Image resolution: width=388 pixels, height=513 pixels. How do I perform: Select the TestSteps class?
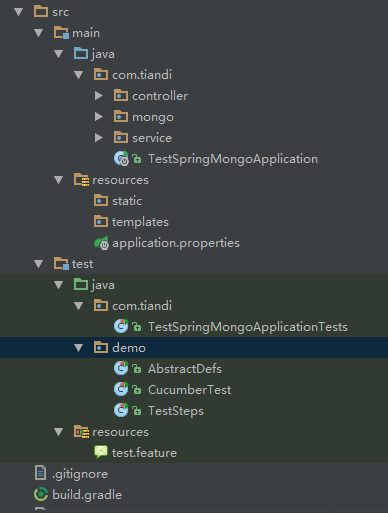click(x=176, y=411)
